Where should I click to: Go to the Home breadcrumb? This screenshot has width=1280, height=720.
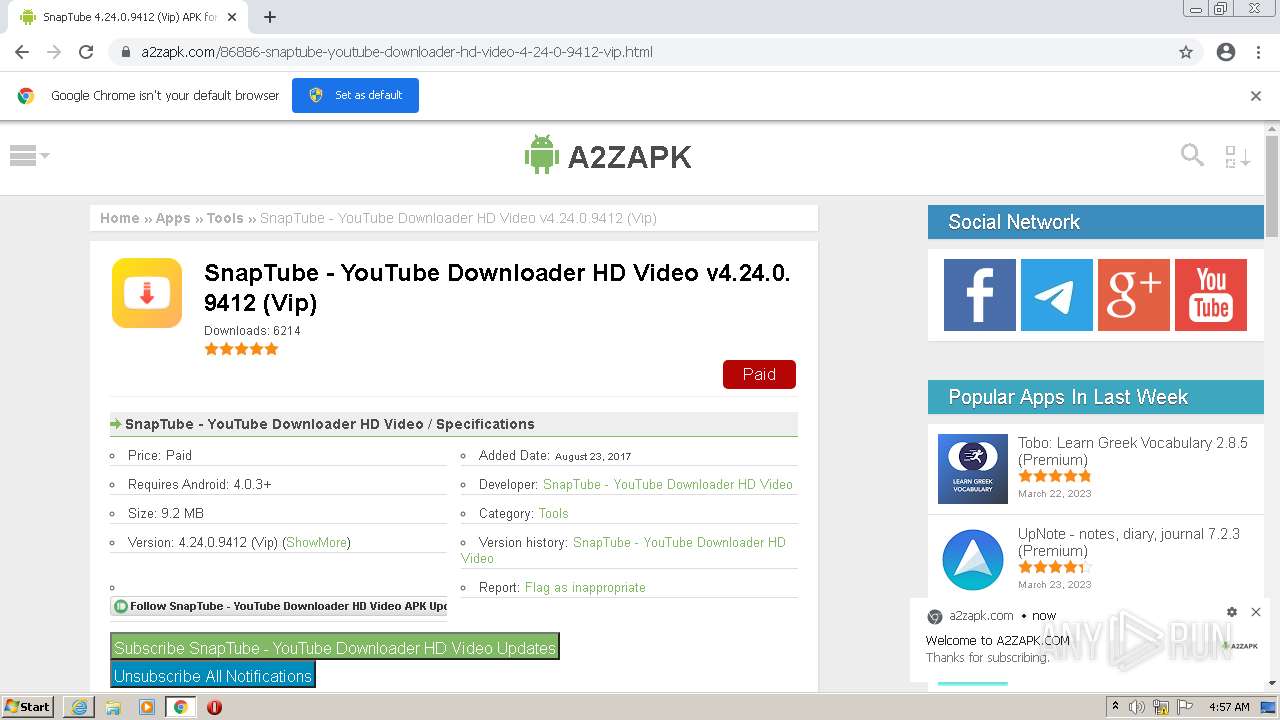[120, 218]
